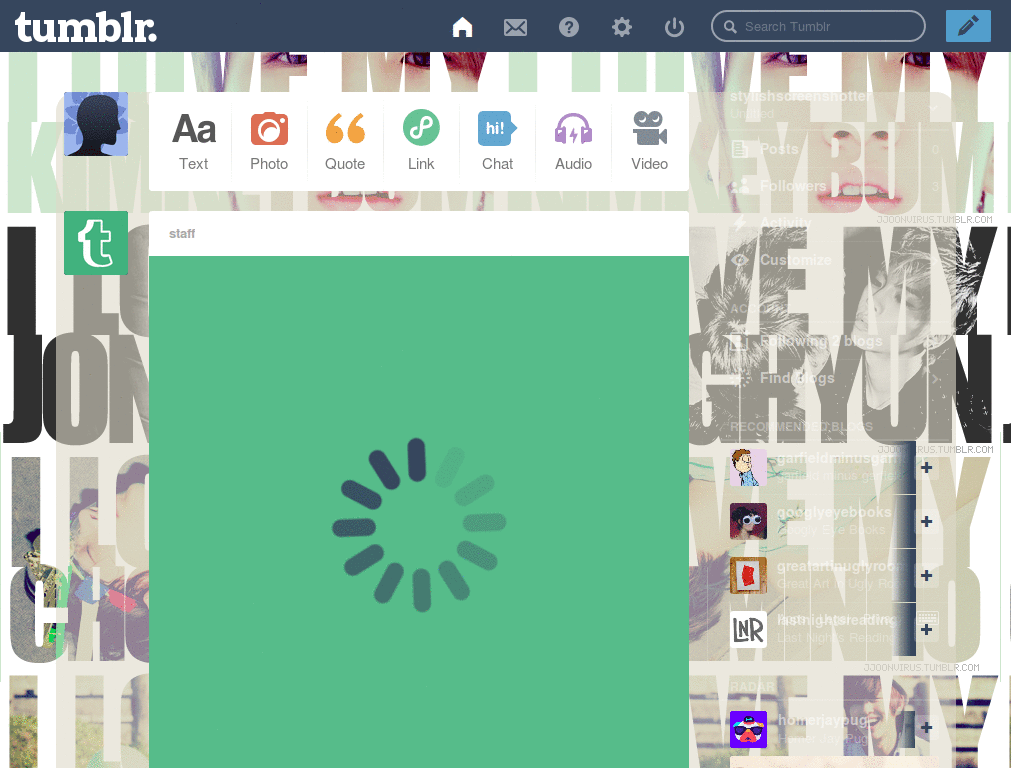Open lastnightsreading LNR avatar
1024x768 pixels.
(748, 630)
